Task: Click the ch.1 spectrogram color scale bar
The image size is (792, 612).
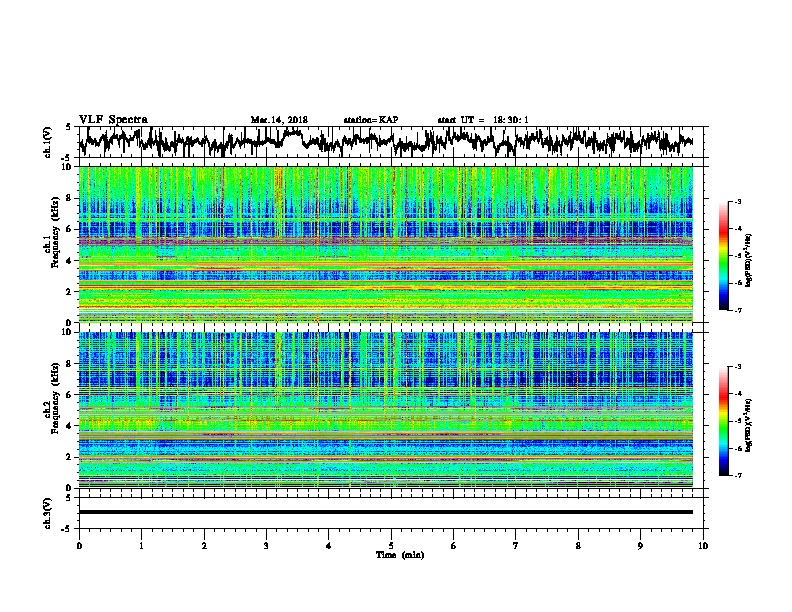Action: (x=724, y=256)
